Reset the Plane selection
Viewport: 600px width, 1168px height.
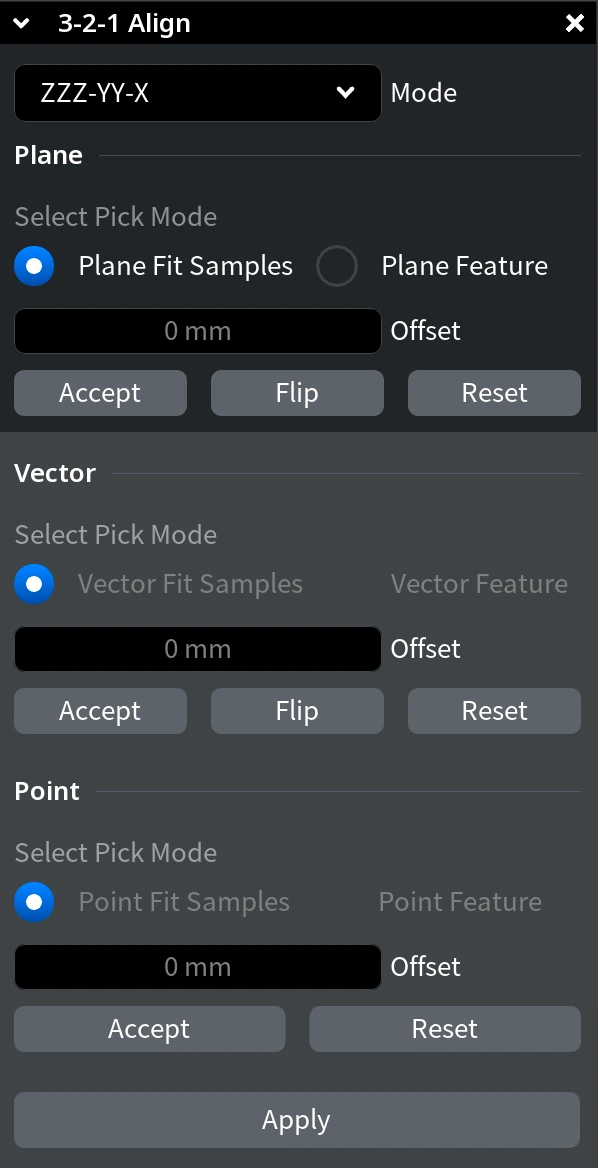[494, 393]
